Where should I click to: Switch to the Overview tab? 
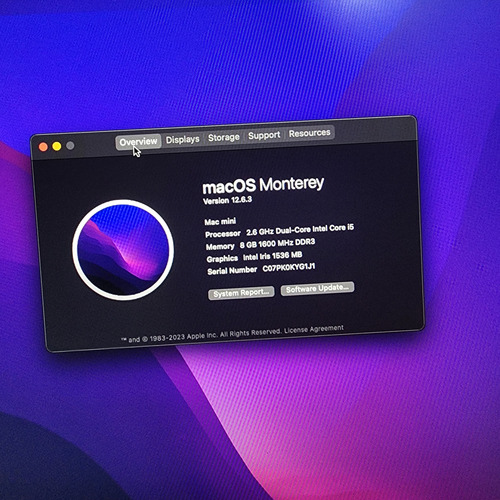point(138,142)
